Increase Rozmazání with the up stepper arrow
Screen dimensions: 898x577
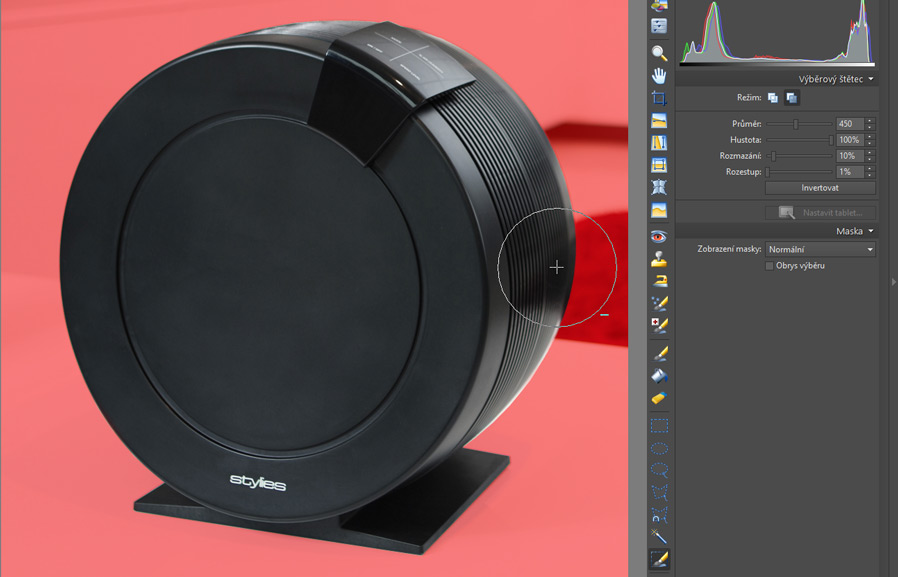(870, 153)
